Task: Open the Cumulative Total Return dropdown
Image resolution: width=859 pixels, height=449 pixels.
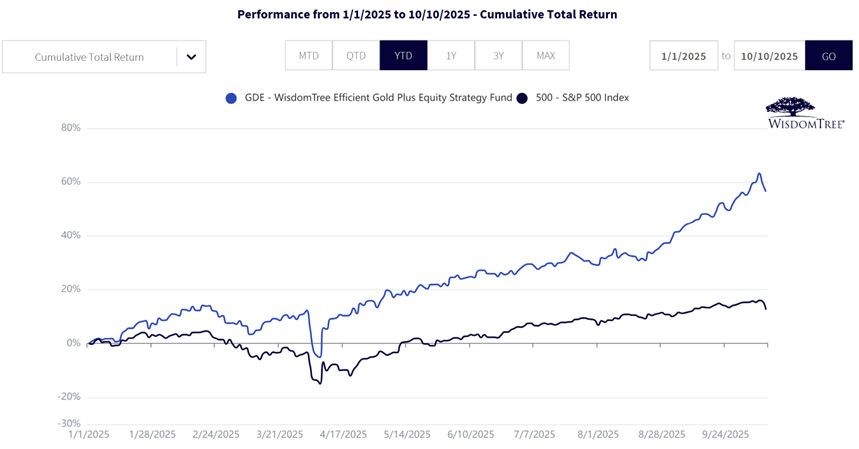Action: click(104, 56)
